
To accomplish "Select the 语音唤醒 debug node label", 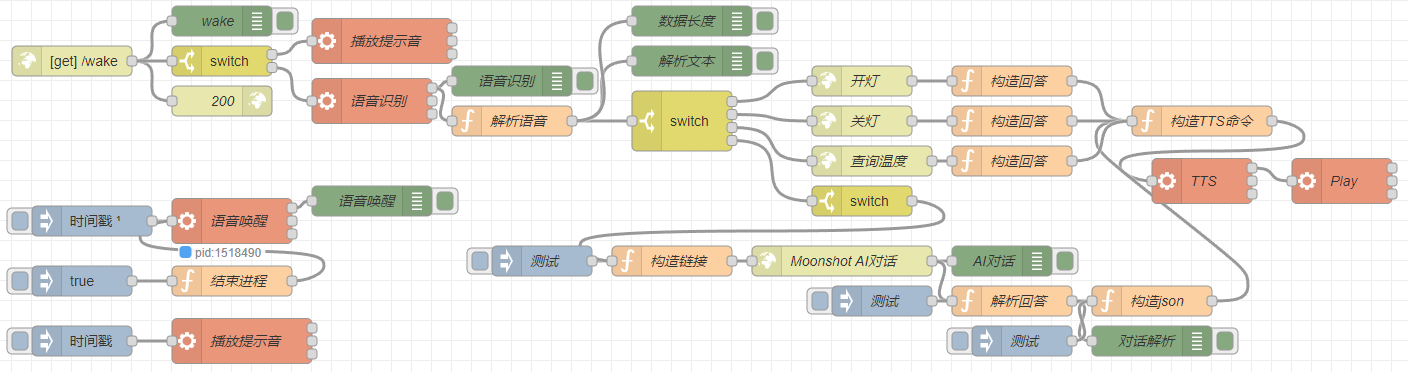I will tap(367, 201).
